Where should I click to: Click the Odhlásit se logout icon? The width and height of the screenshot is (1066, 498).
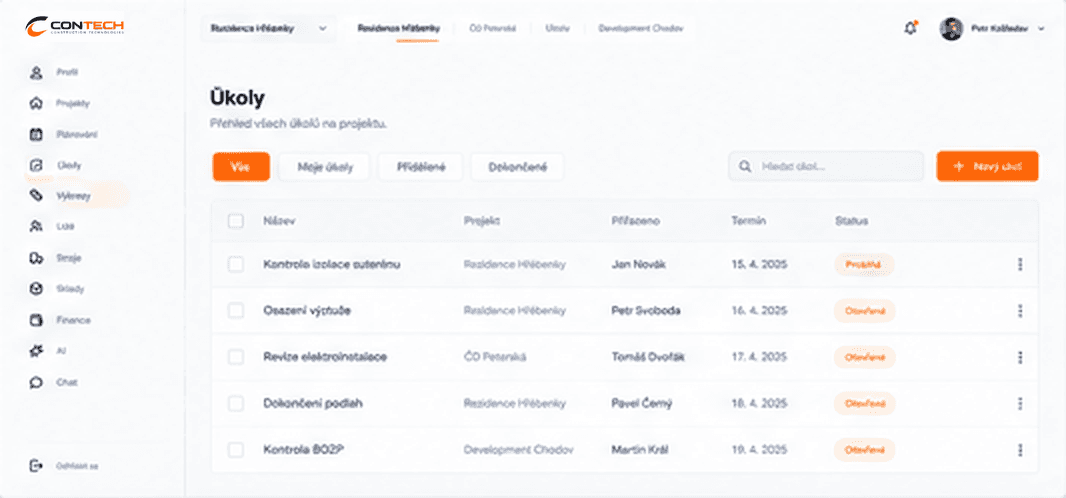click(36, 466)
